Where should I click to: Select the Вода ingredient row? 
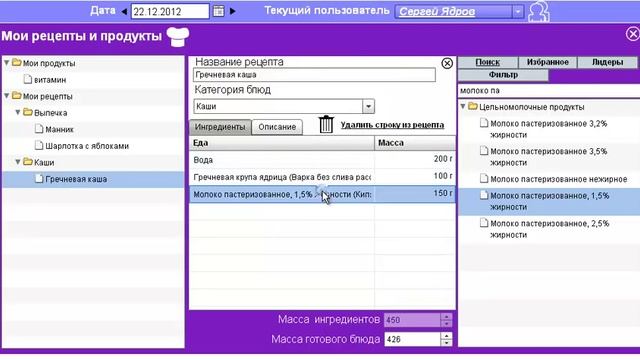[322, 160]
